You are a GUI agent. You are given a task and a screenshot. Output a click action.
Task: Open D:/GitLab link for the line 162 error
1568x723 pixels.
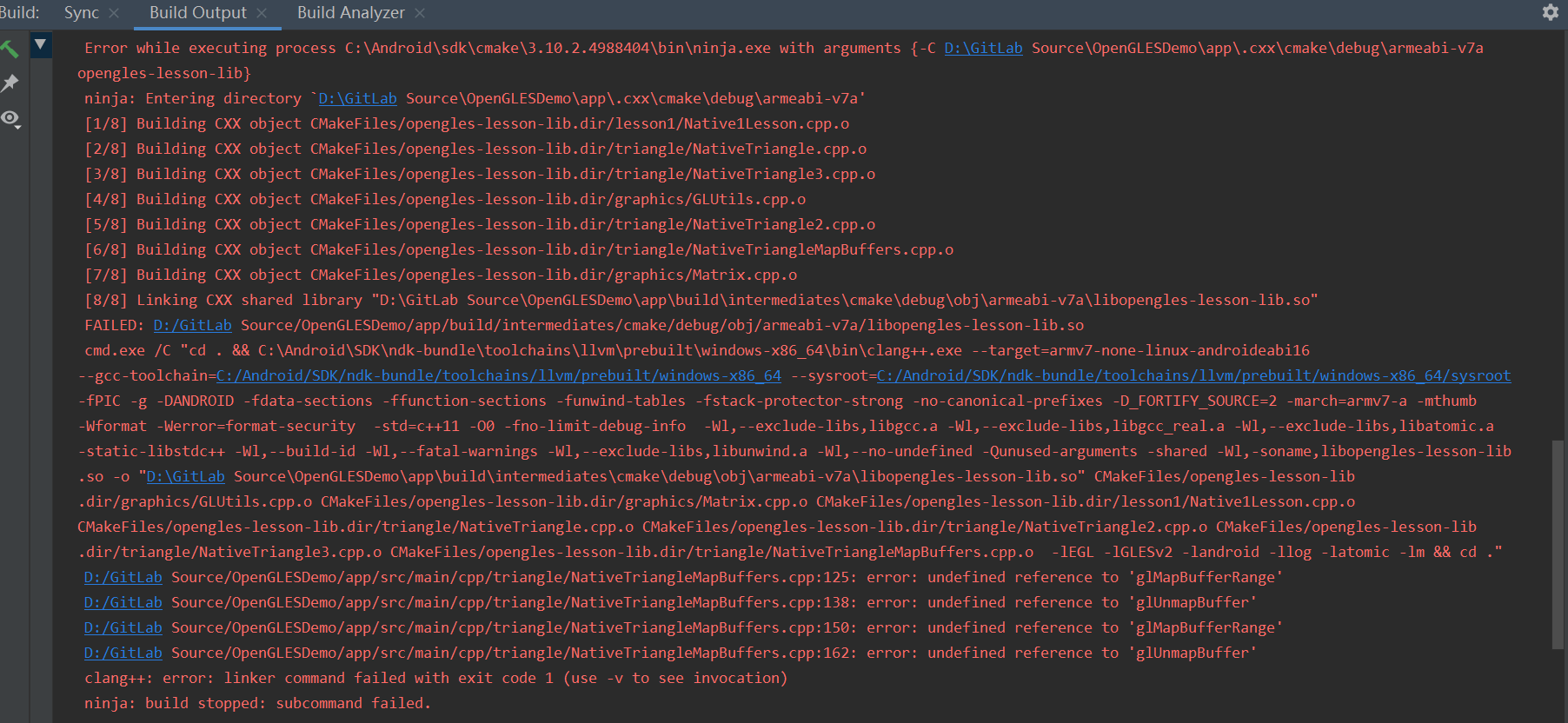[123, 653]
